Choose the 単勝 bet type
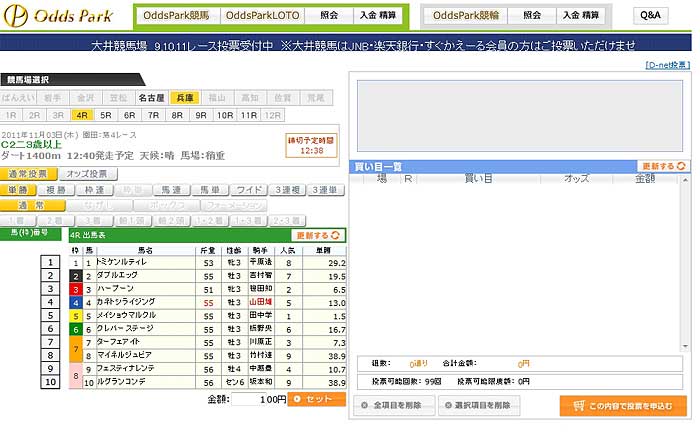The width and height of the screenshot is (700, 439). click(18, 189)
